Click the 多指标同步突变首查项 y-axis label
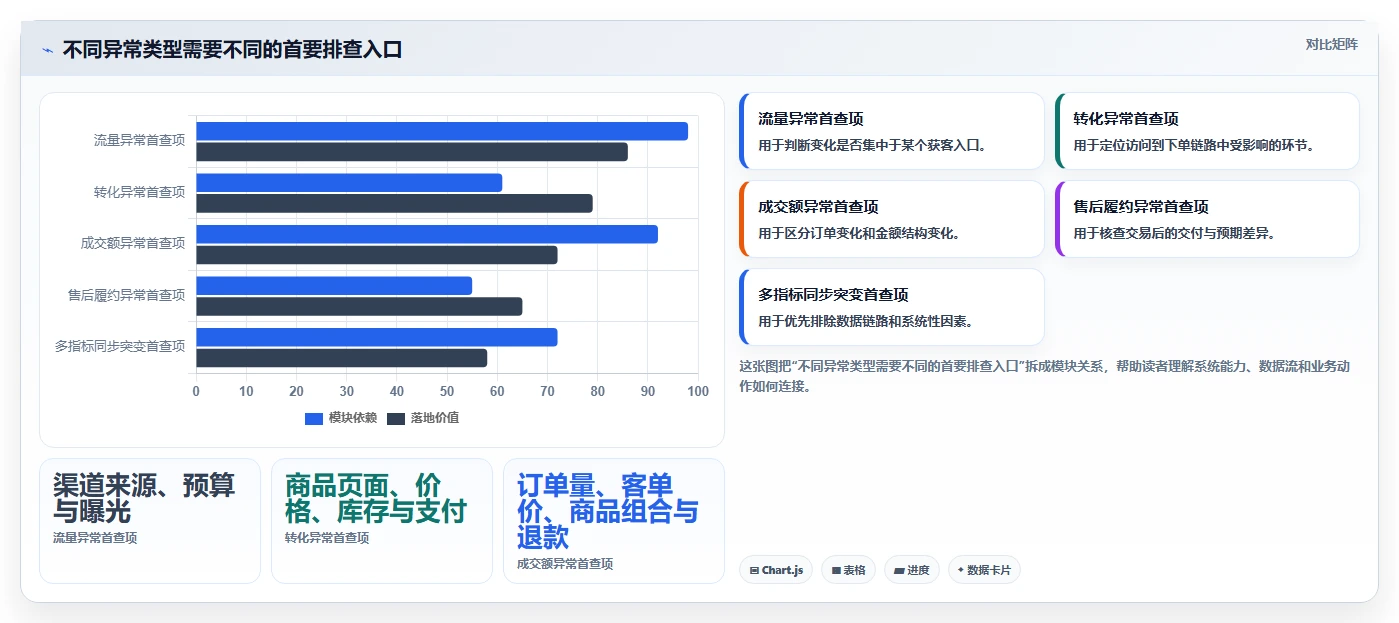Screen dimensions: 1399x623 tap(120, 346)
